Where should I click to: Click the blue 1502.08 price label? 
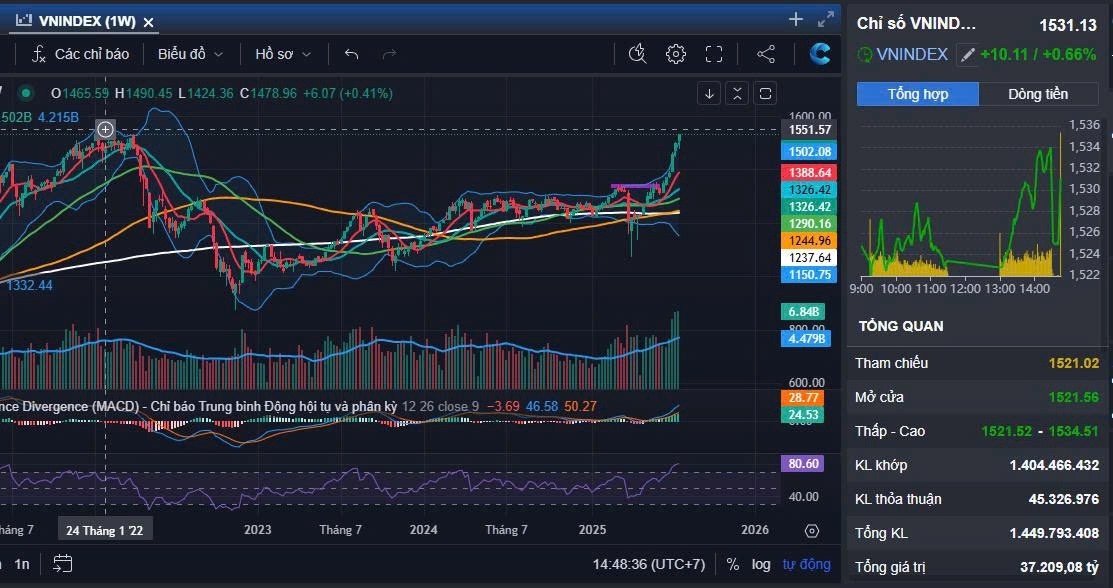pyautogui.click(x=808, y=151)
